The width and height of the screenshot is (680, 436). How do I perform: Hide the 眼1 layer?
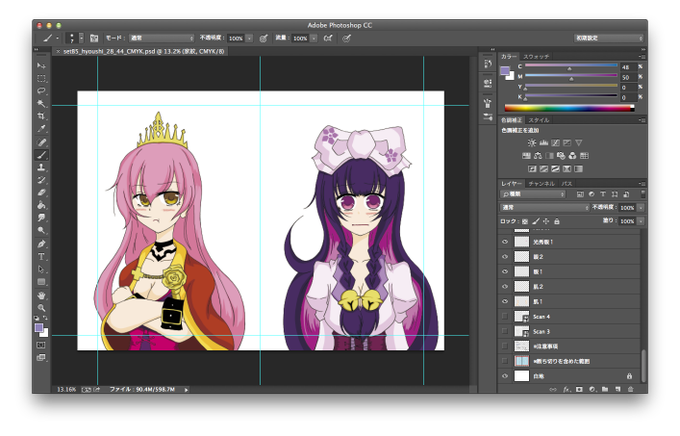coord(505,272)
